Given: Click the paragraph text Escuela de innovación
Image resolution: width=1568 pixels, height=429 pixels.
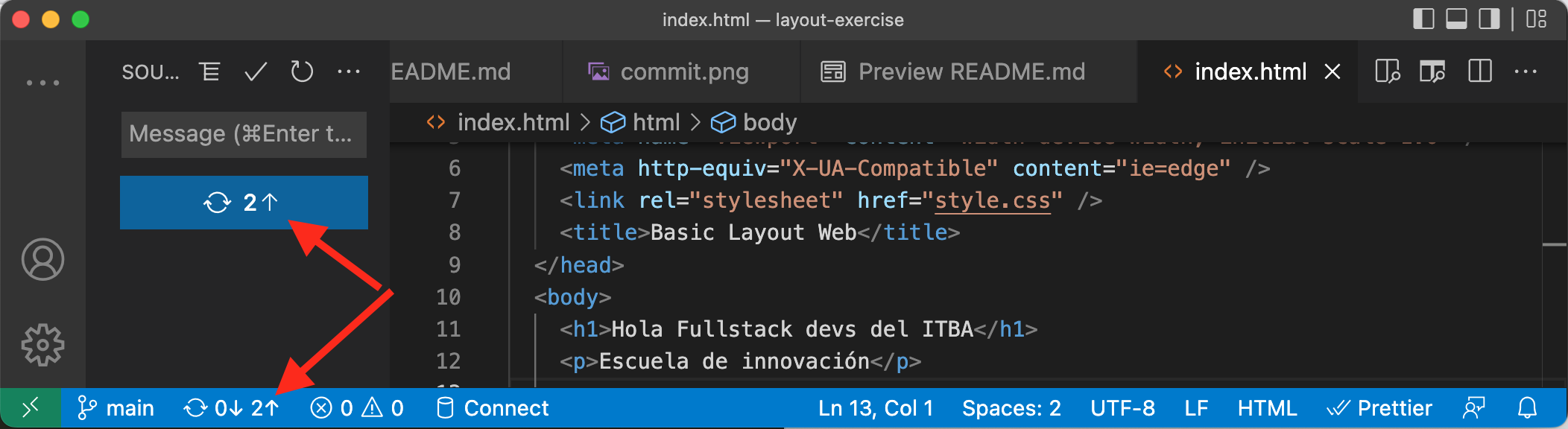Looking at the screenshot, I should [734, 361].
